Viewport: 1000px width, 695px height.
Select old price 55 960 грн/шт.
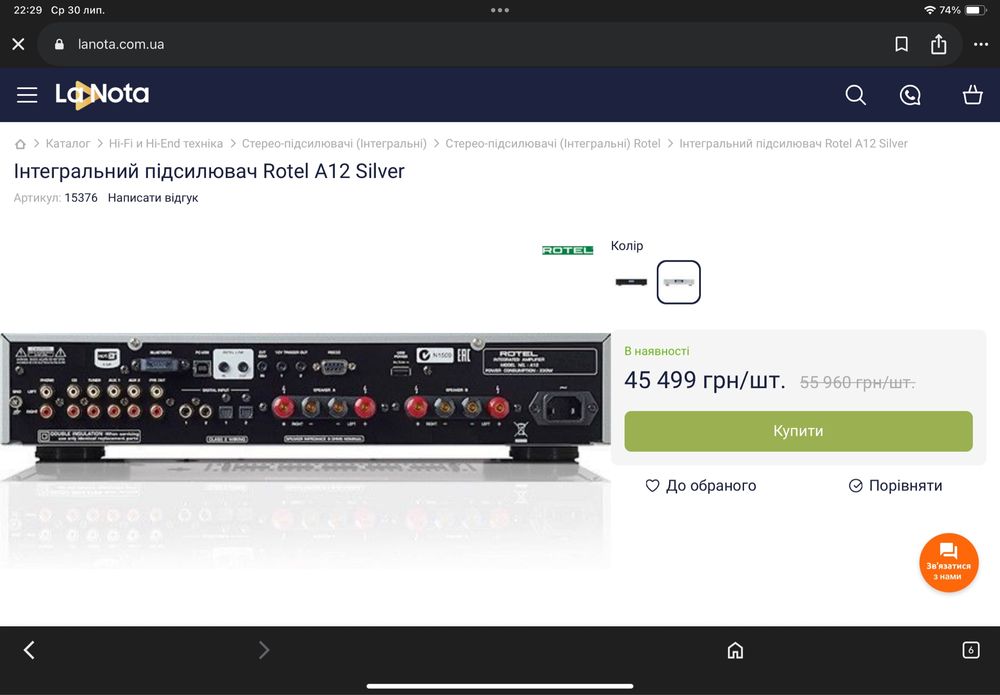pyautogui.click(x=857, y=382)
